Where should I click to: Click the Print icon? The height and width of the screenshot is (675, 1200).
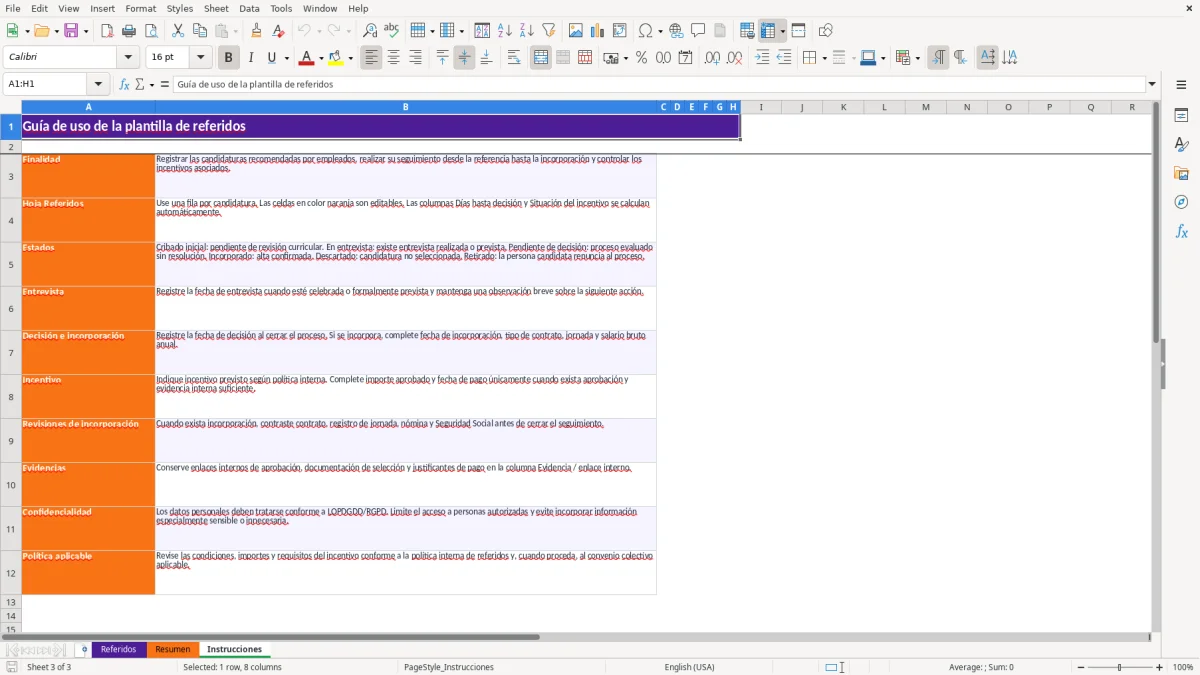tap(129, 31)
